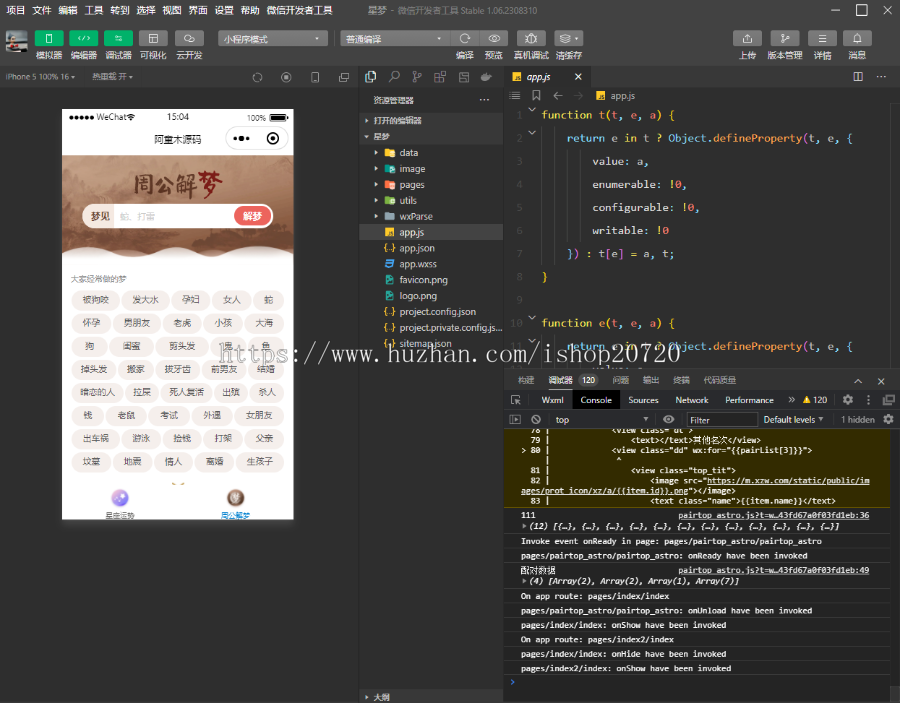
Task: Click the simulator phone device icon
Action: 315,77
